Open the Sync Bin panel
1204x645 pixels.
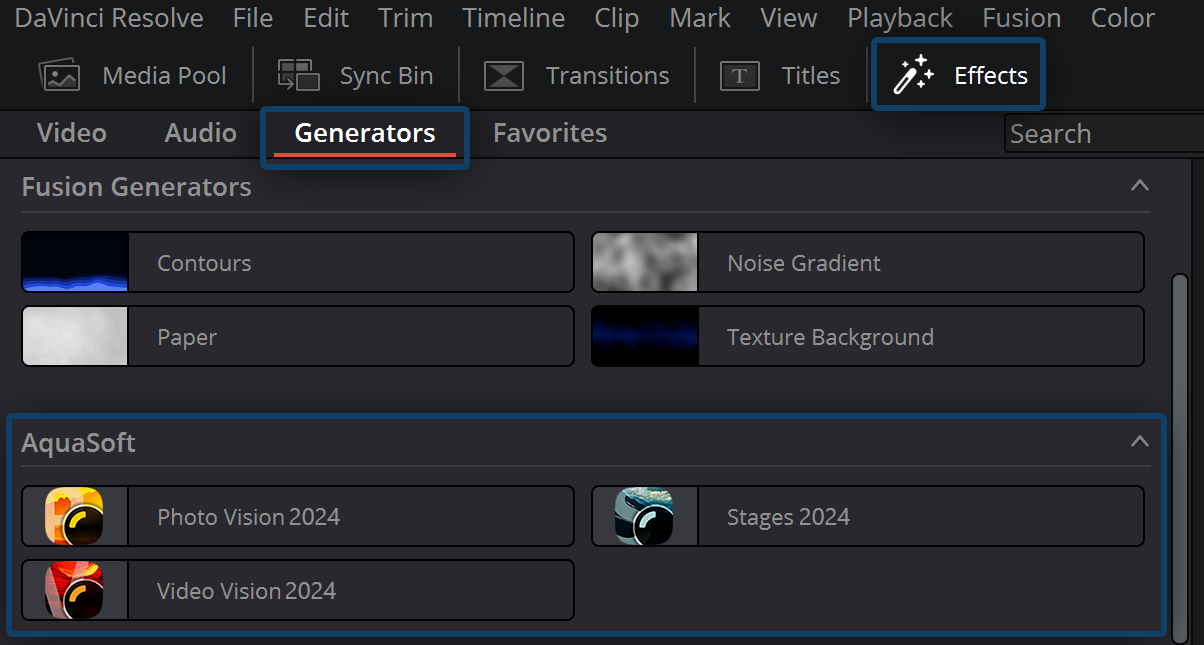357,74
